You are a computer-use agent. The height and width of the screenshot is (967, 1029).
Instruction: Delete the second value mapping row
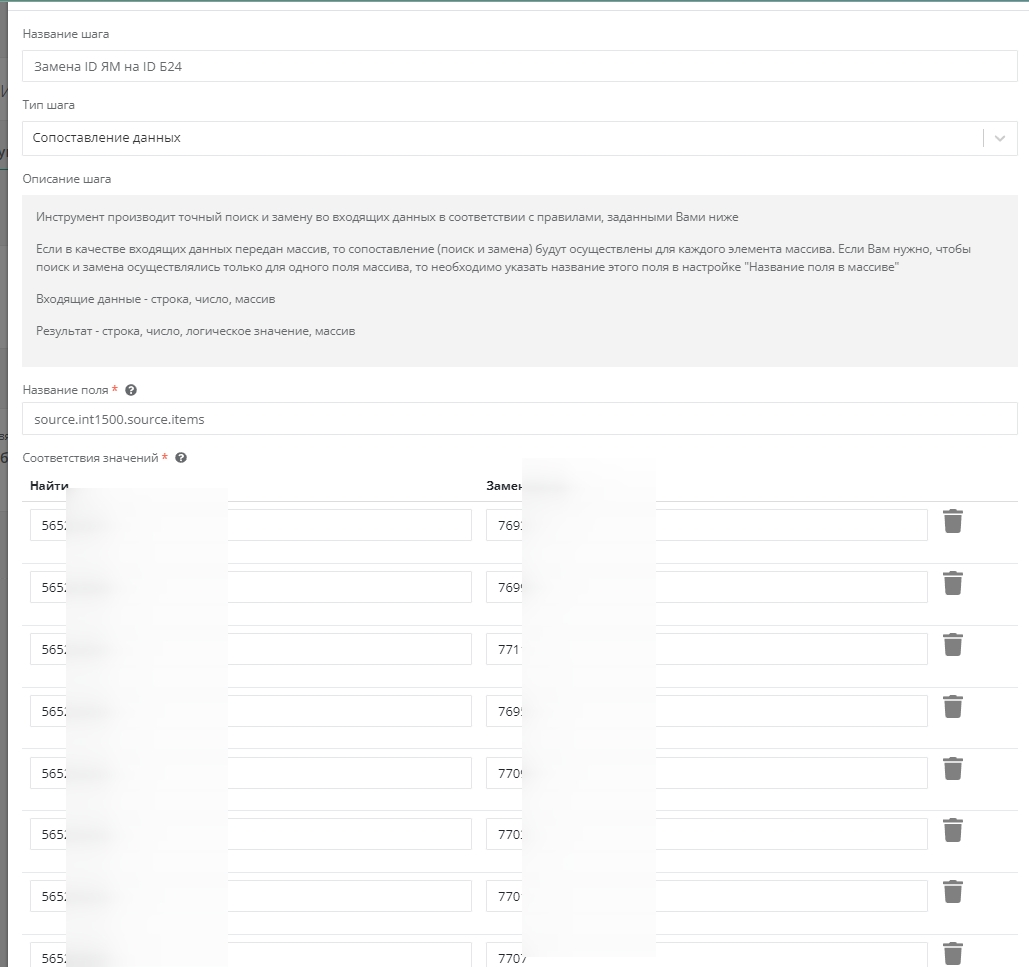coord(953,583)
